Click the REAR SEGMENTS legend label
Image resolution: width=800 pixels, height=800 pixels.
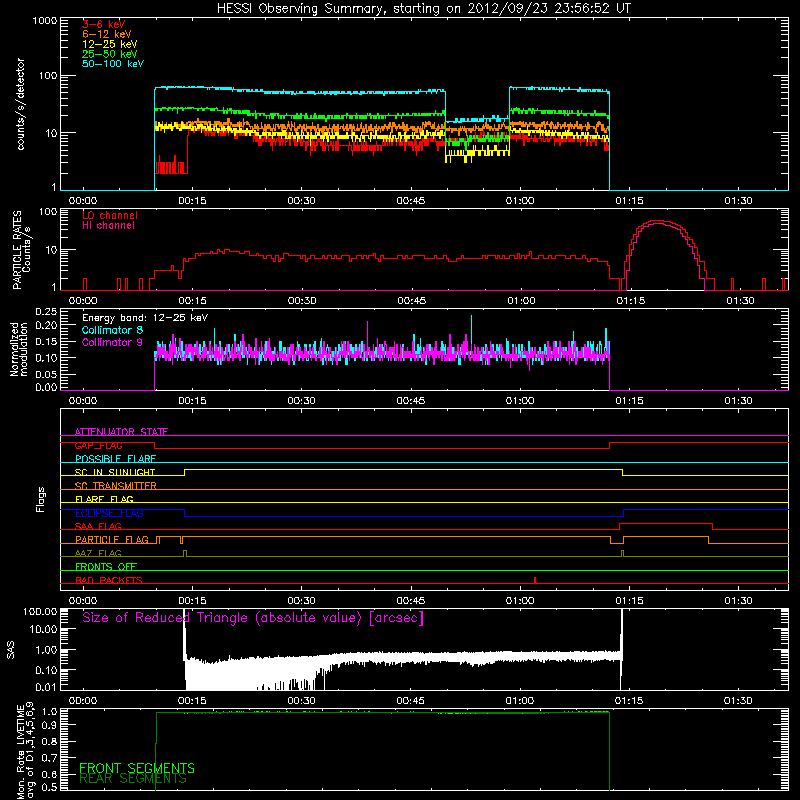coord(133,779)
